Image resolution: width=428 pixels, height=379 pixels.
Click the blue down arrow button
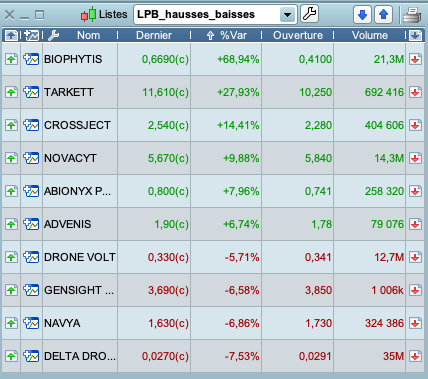click(362, 14)
